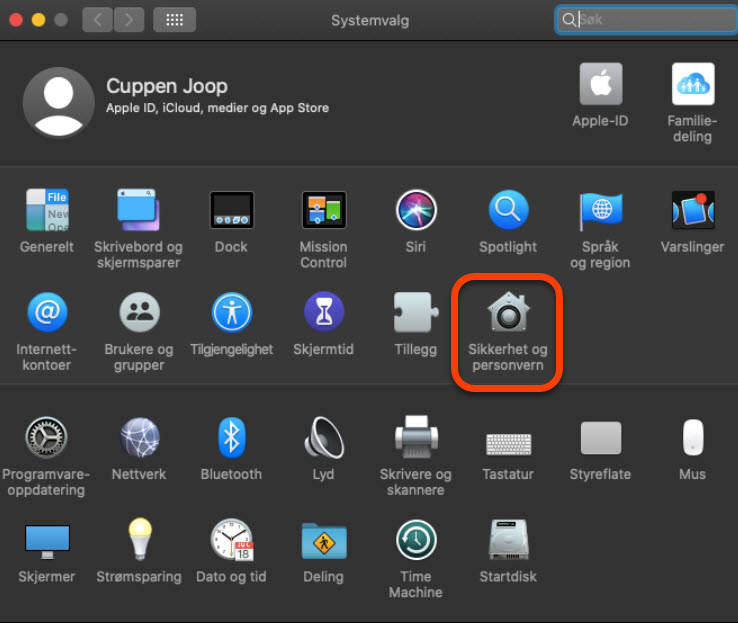Select the Time Machine icon
Screen dimensions: 738x623
pyautogui.click(x=415, y=541)
